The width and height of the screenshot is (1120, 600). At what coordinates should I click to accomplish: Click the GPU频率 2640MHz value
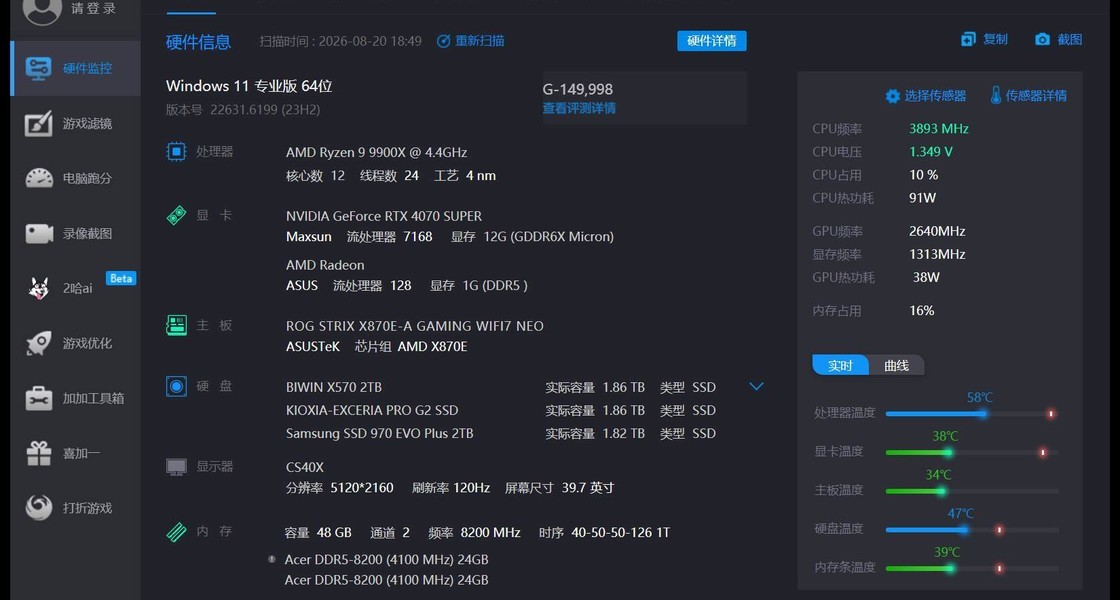[x=937, y=231]
